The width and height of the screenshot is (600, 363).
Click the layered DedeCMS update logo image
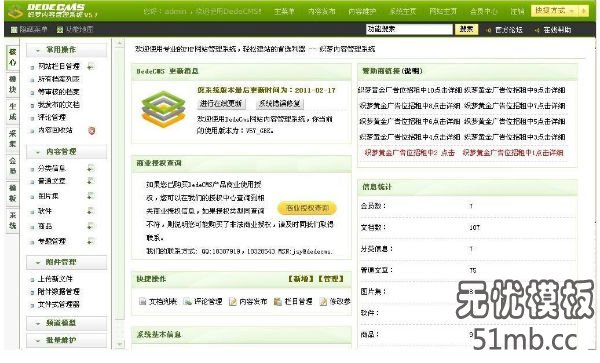pyautogui.click(x=163, y=109)
